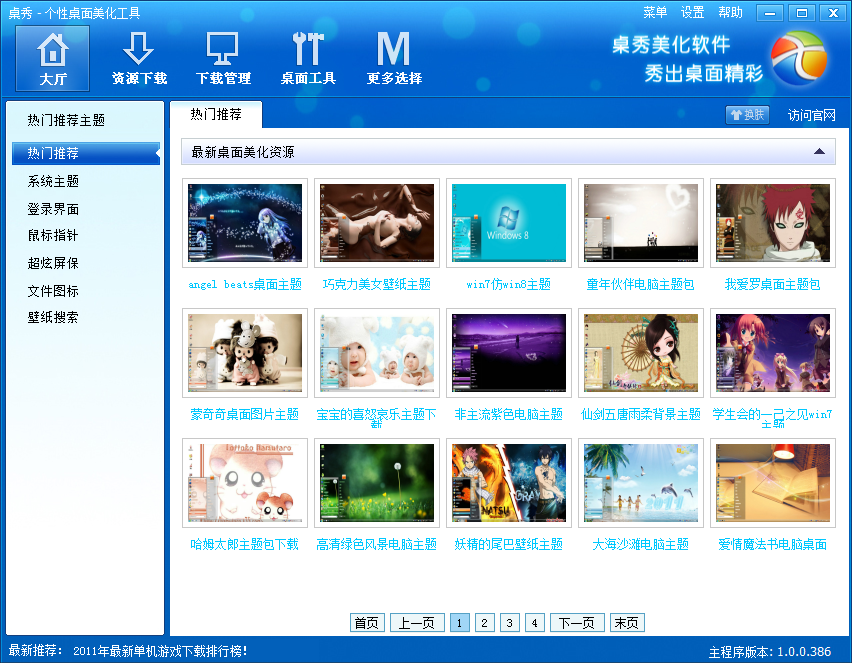This screenshot has height=663, width=852.
Task: Click the 资源下载 download arrow icon
Action: point(139,47)
